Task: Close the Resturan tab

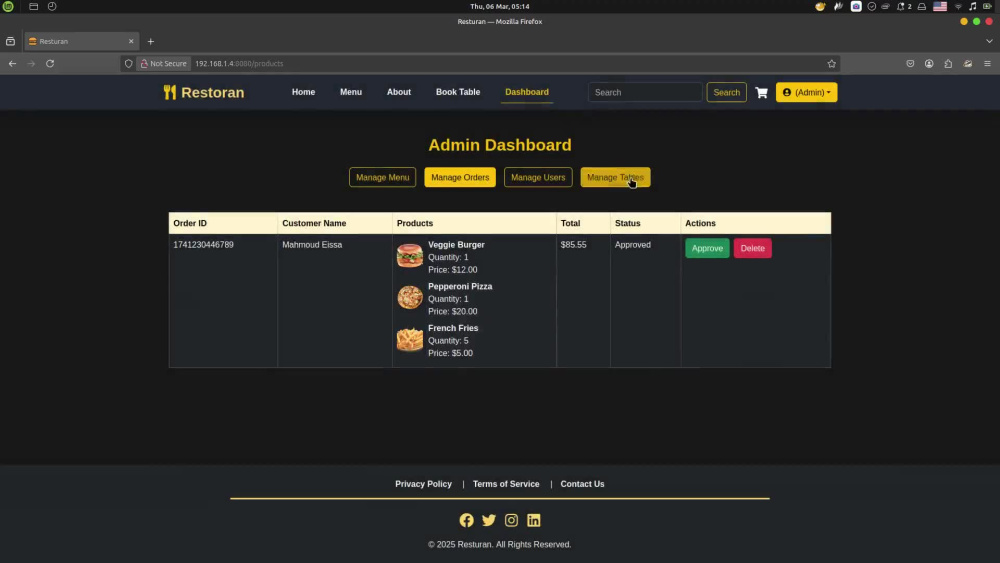Action: pyautogui.click(x=131, y=41)
